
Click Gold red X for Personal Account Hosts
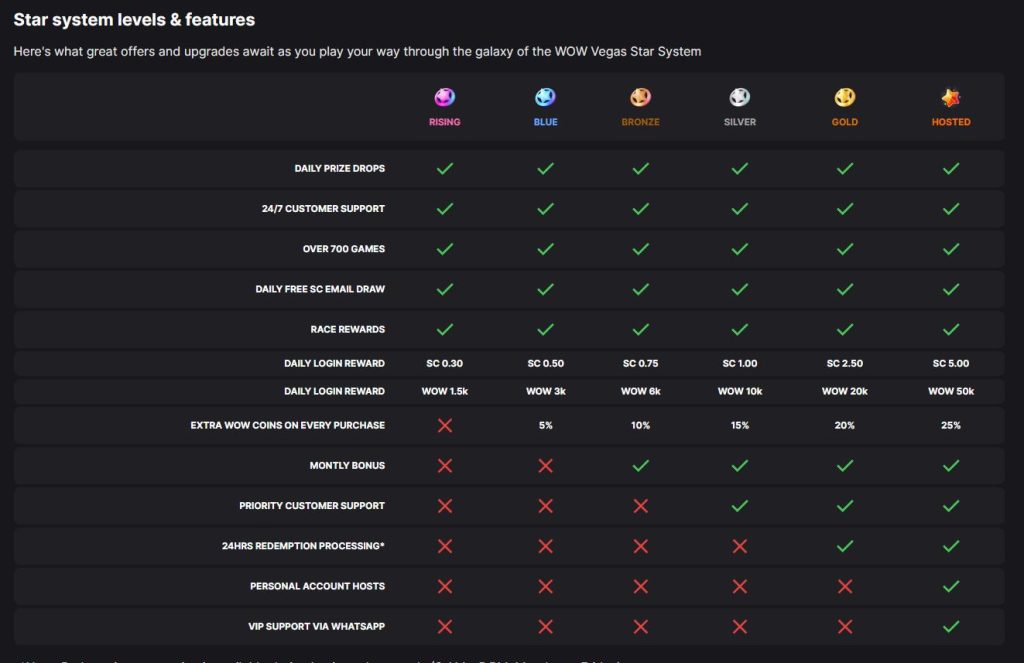click(845, 586)
